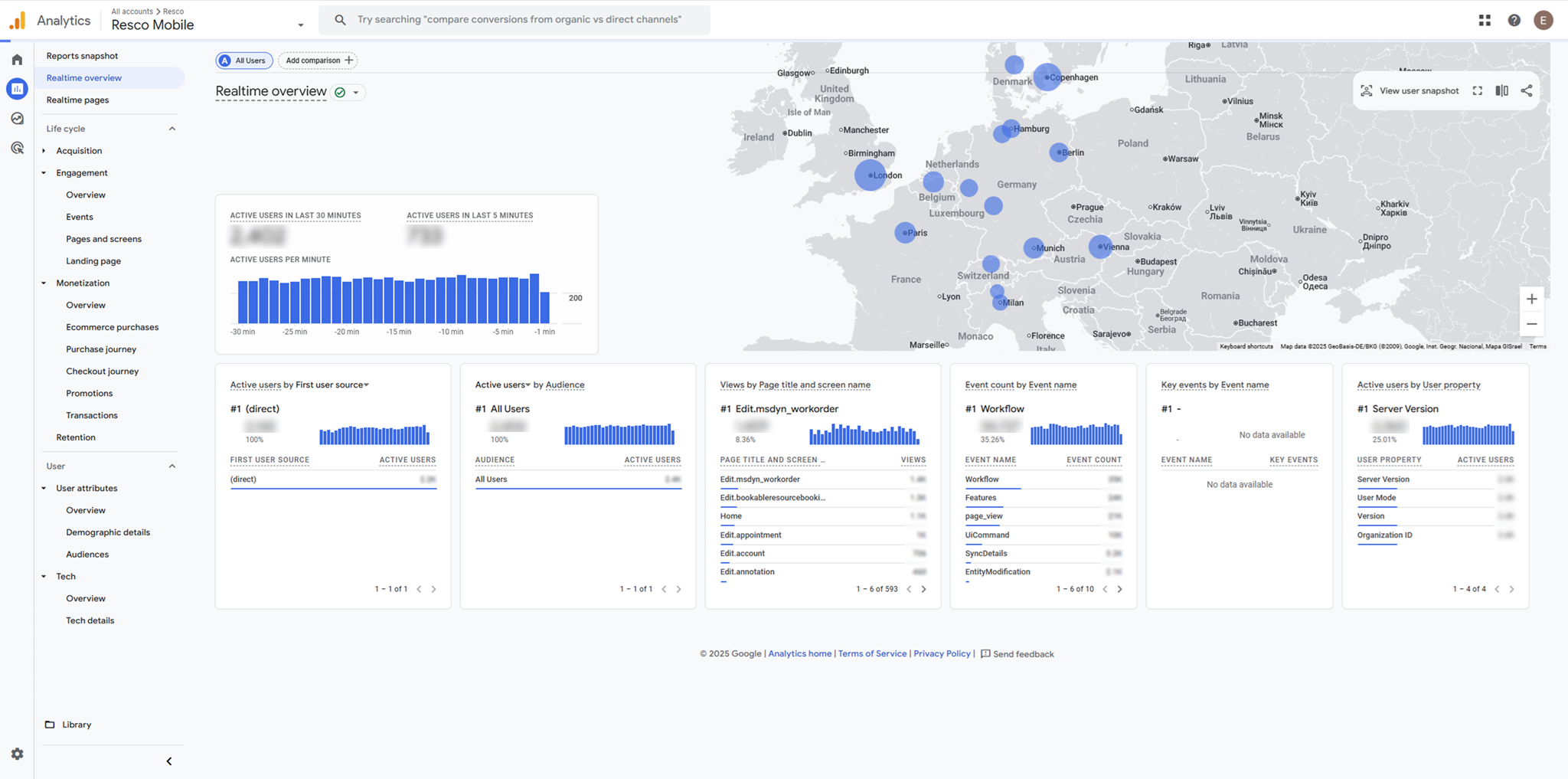Expand the map to fullscreen
This screenshot has width=1568, height=779.
(1477, 90)
